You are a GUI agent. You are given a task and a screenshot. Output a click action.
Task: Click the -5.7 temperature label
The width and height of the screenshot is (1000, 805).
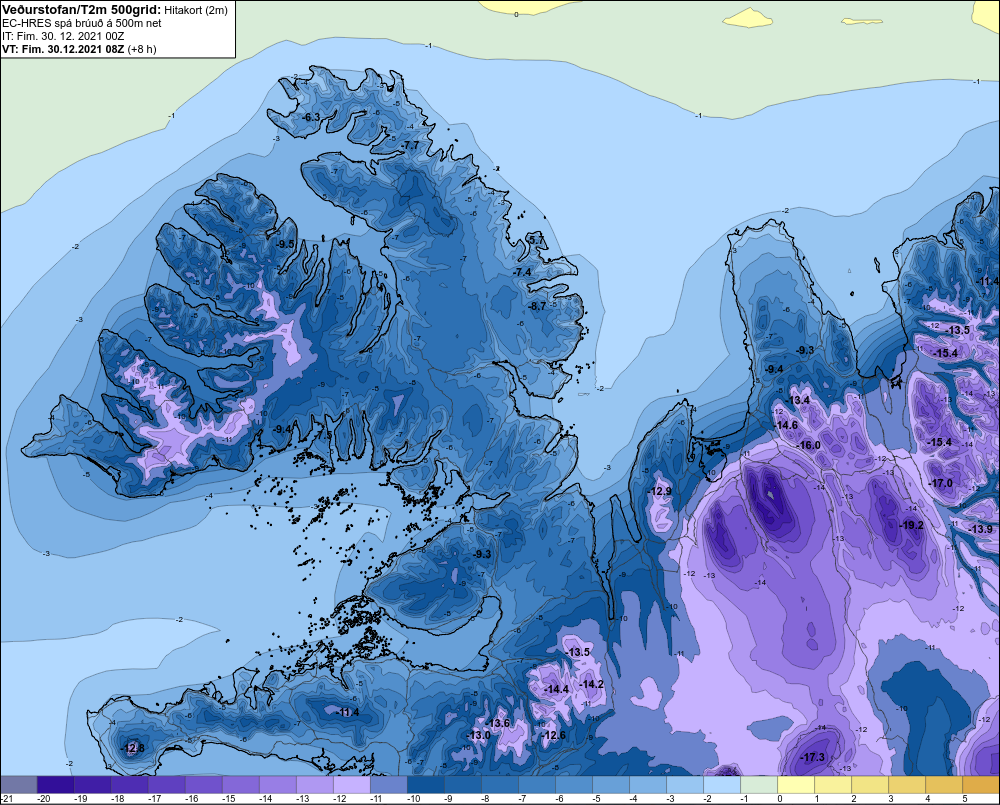pyautogui.click(x=536, y=240)
